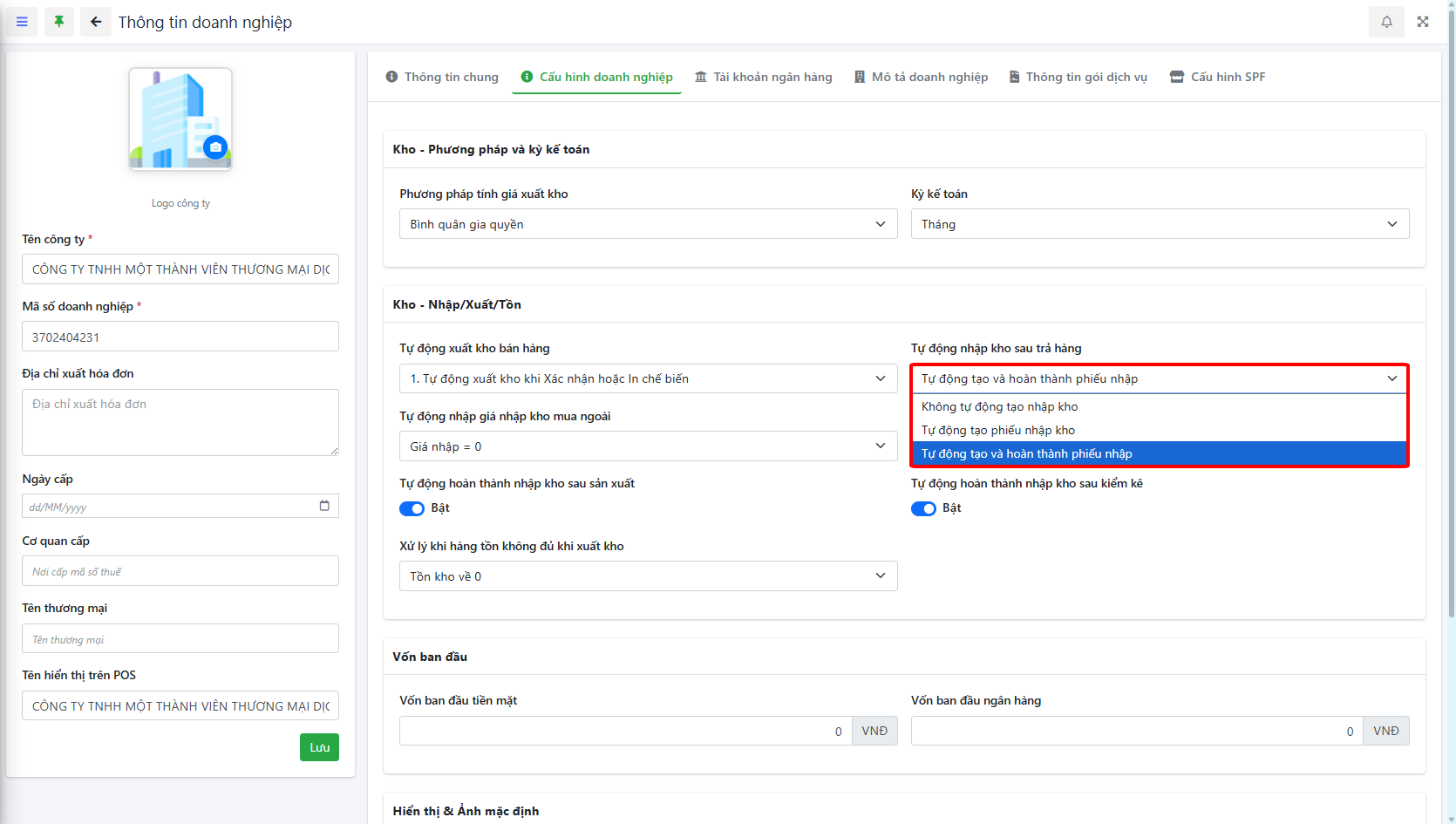
Task: Toggle auto-complete stock-in after production switch
Action: click(x=412, y=508)
